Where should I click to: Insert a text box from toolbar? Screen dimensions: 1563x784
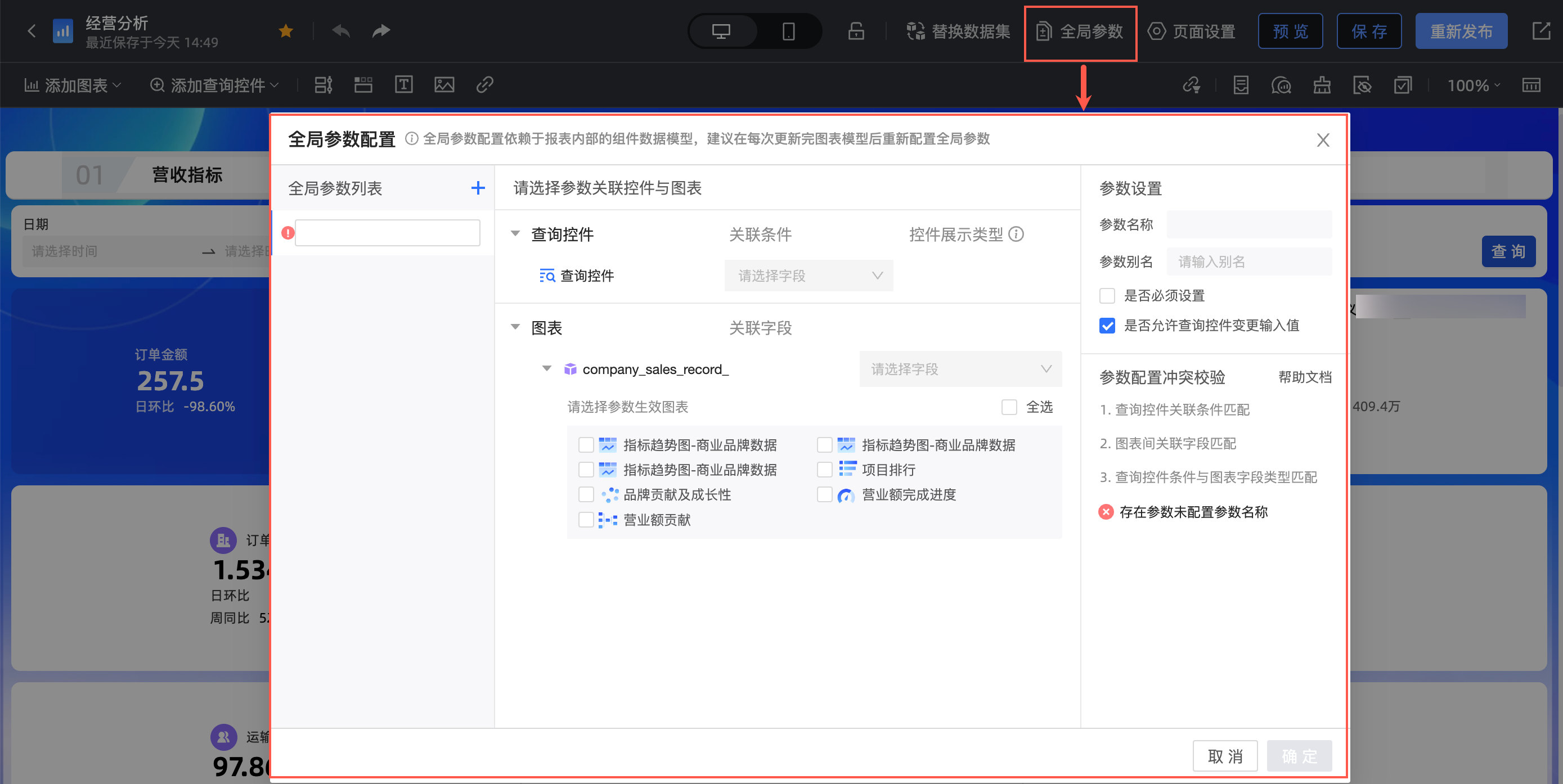(x=403, y=85)
